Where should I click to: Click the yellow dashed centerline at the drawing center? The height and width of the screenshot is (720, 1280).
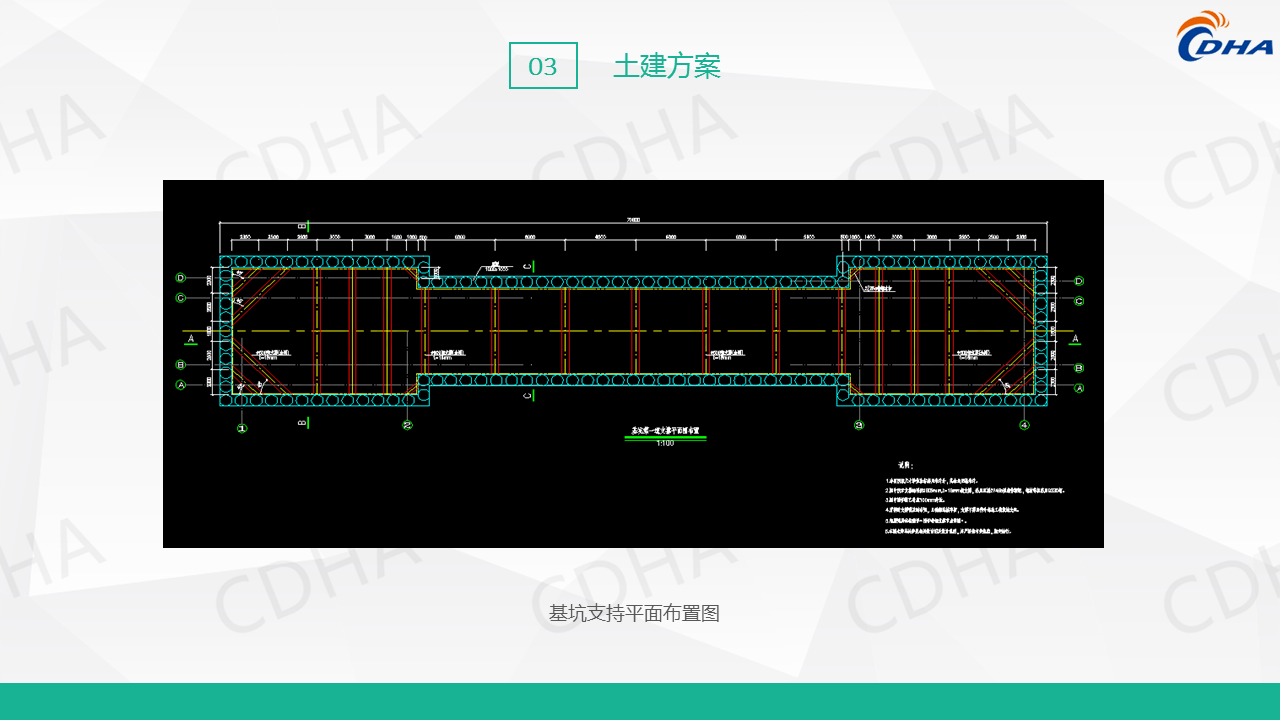tap(633, 330)
